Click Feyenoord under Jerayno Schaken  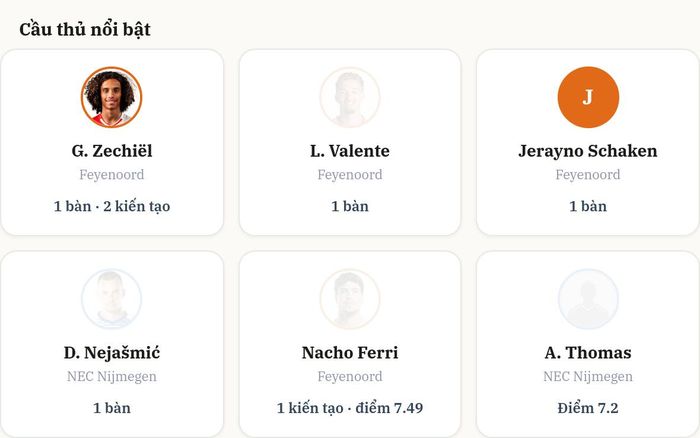click(588, 175)
